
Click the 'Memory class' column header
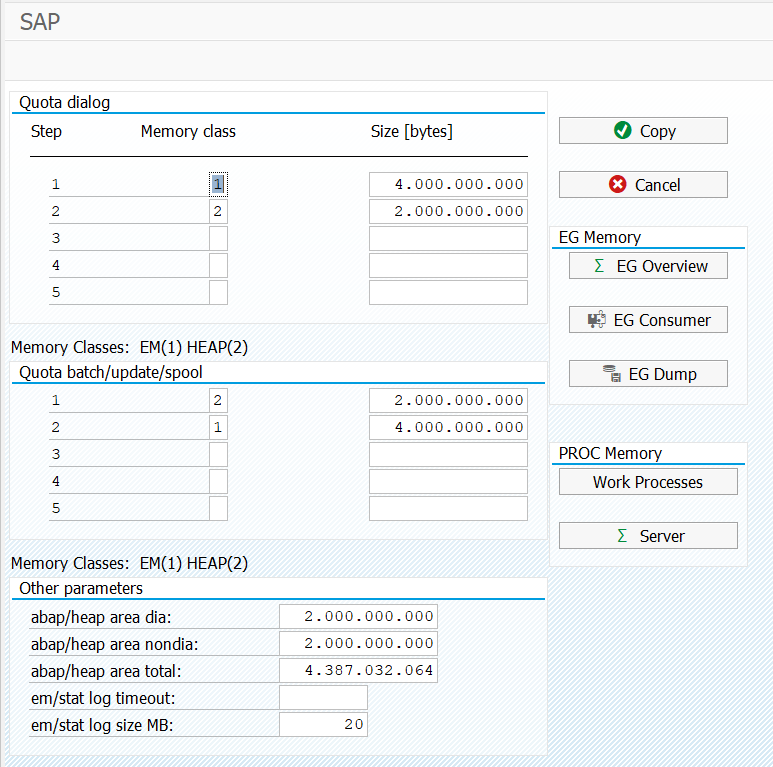pyautogui.click(x=188, y=132)
